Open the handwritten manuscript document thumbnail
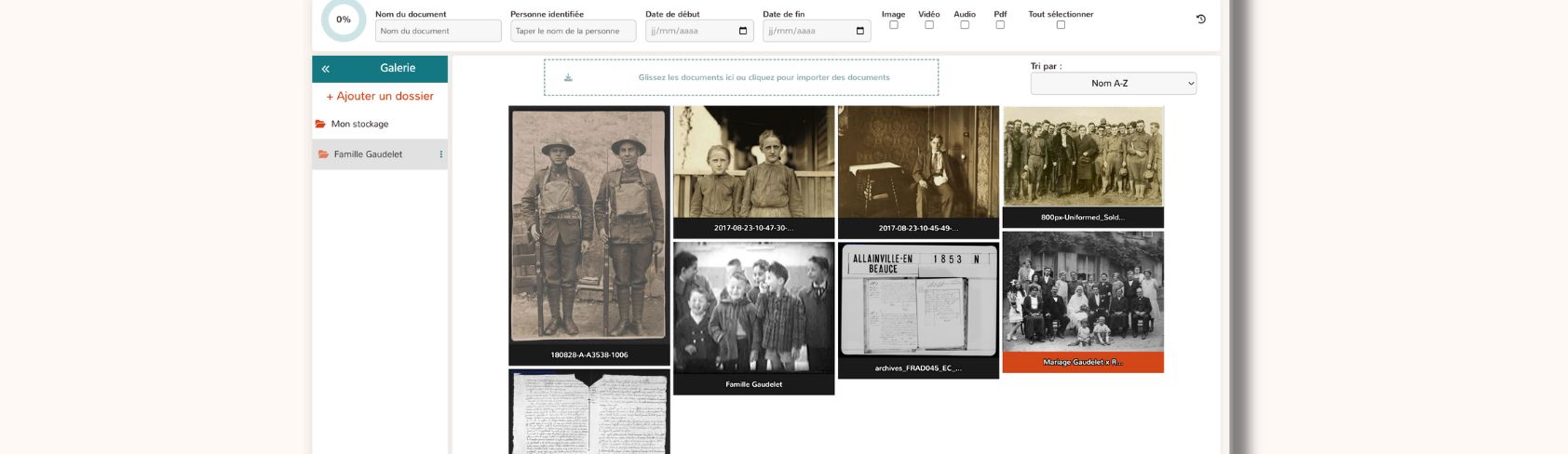The width and height of the screenshot is (1568, 454). click(589, 411)
